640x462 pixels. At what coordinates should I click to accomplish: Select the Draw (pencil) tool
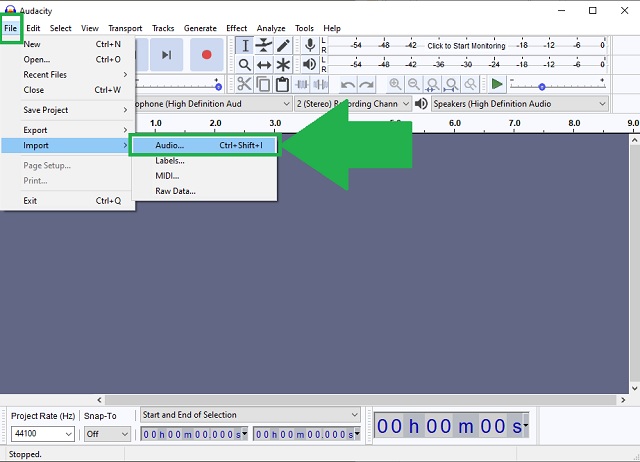pyautogui.click(x=283, y=46)
